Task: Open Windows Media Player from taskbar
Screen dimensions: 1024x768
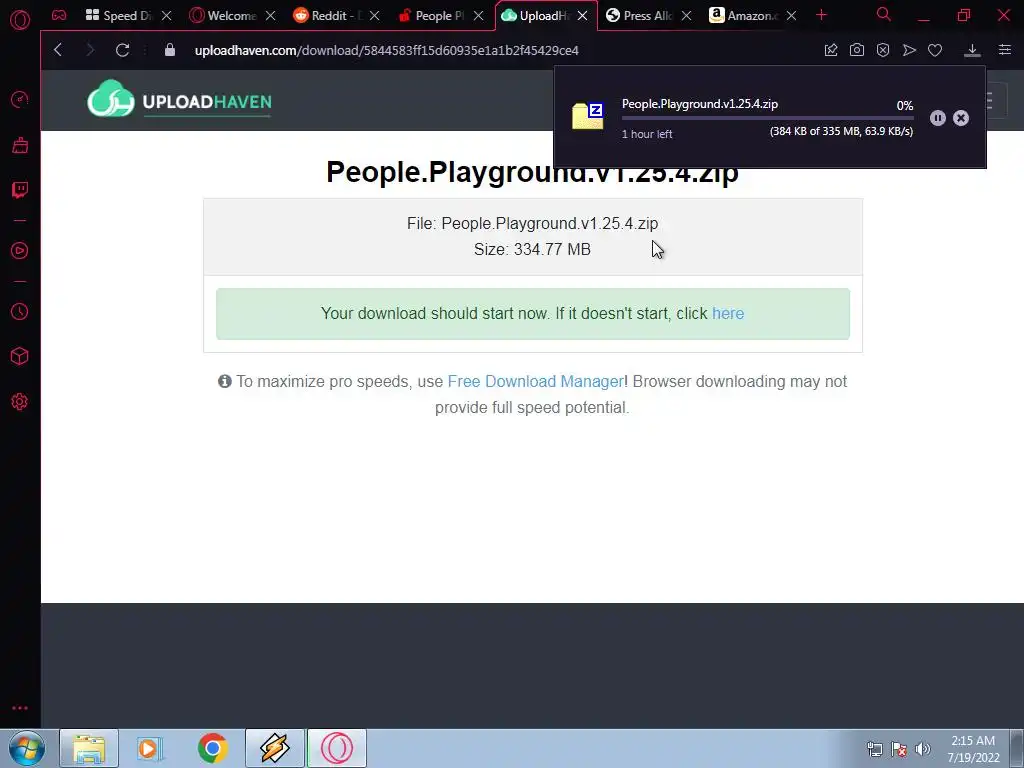Action: (x=150, y=748)
